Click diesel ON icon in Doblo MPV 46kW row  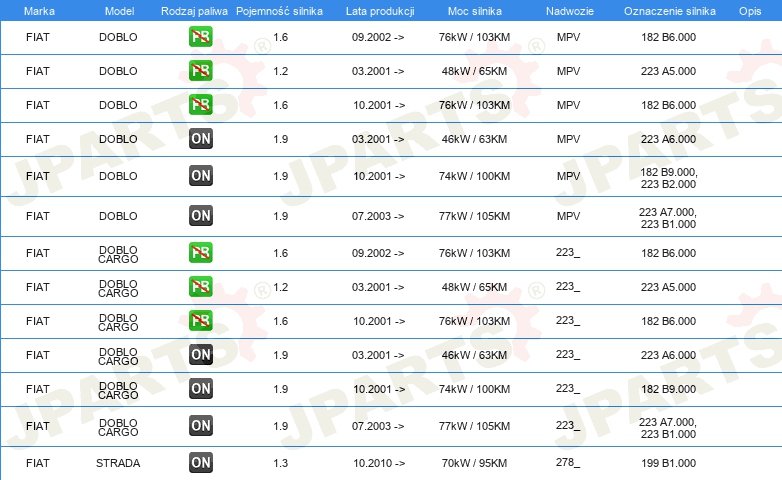click(200, 138)
